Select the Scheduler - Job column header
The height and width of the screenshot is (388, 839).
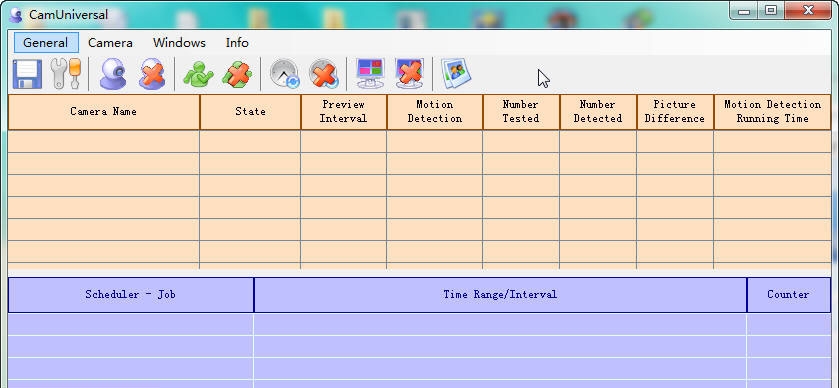(x=131, y=295)
